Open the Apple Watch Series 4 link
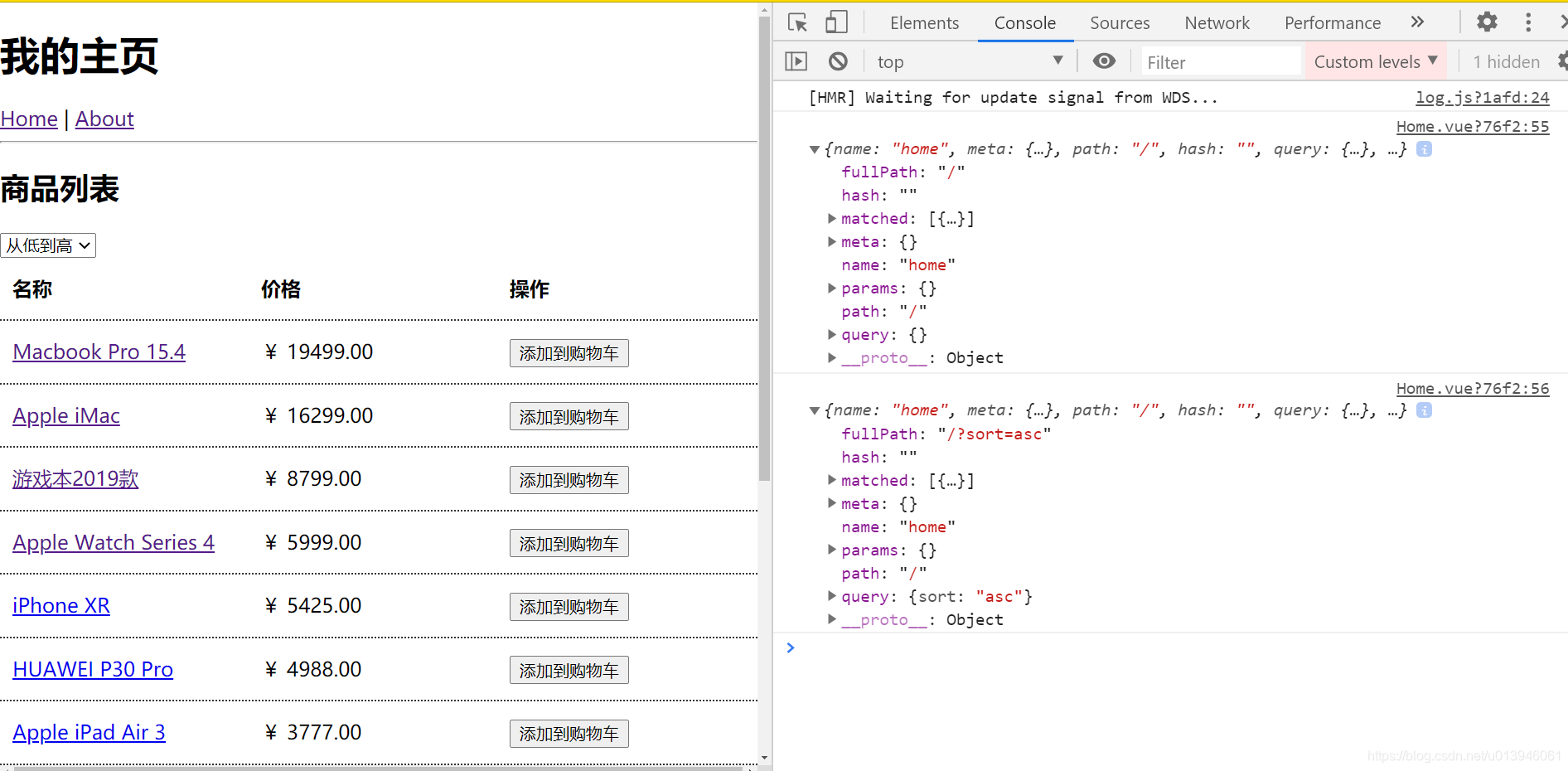1568x771 pixels. pyautogui.click(x=114, y=542)
